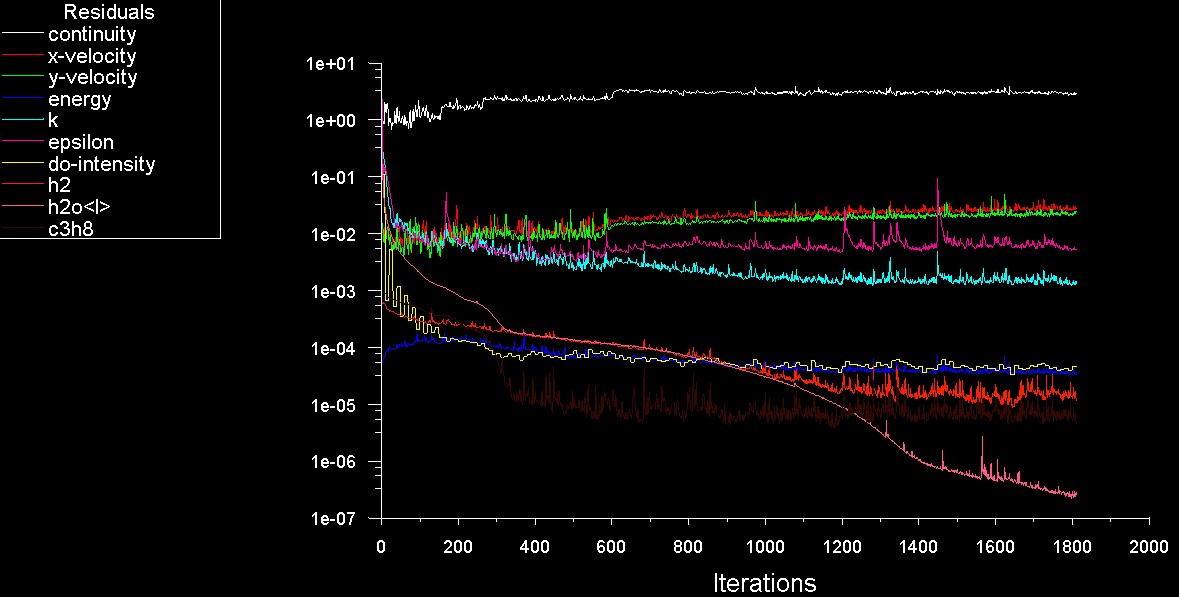Click the 2000 x-axis tick label
Image resolution: width=1179 pixels, height=597 pixels.
pos(1148,548)
